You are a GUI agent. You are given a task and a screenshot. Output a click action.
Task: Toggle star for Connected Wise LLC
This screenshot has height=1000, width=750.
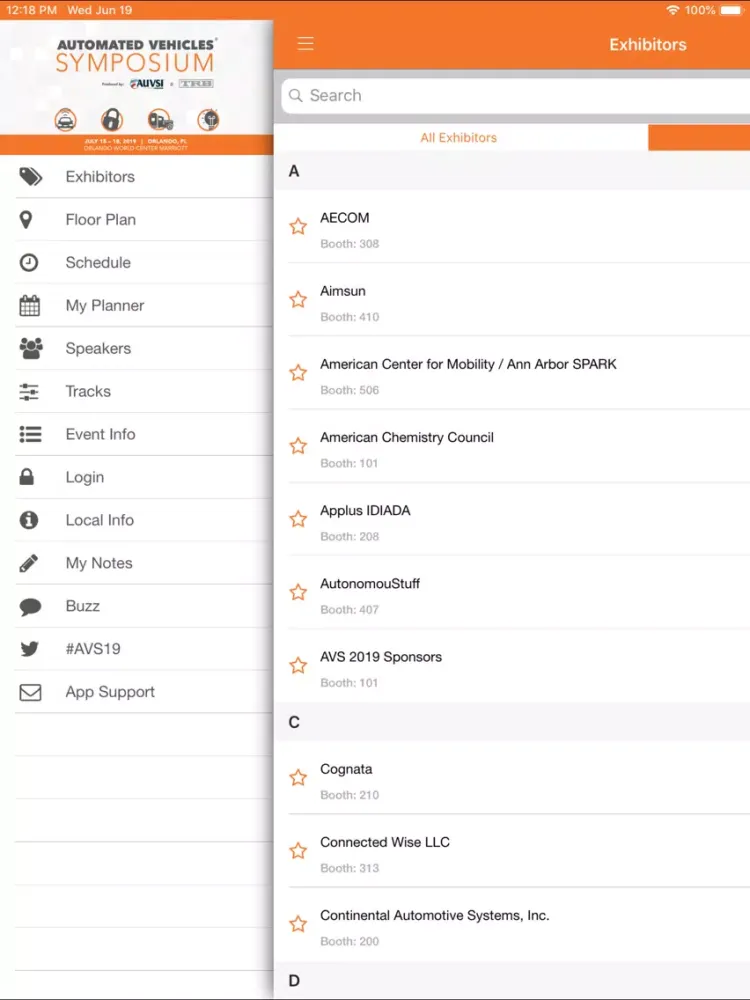click(298, 851)
